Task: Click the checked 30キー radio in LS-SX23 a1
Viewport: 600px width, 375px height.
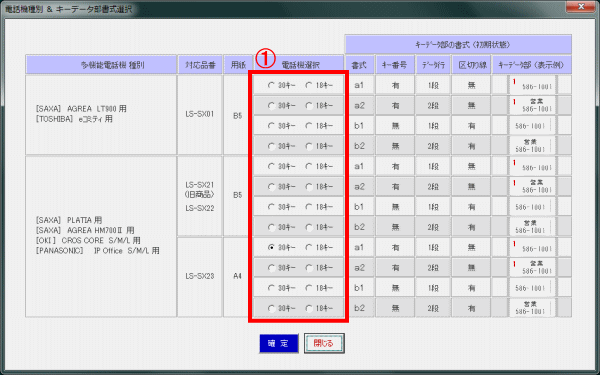Action: coord(271,248)
